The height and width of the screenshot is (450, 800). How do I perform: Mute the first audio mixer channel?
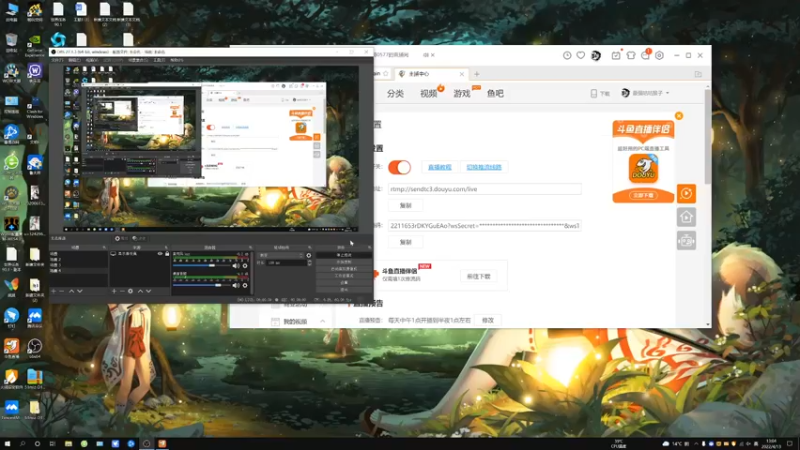236,266
